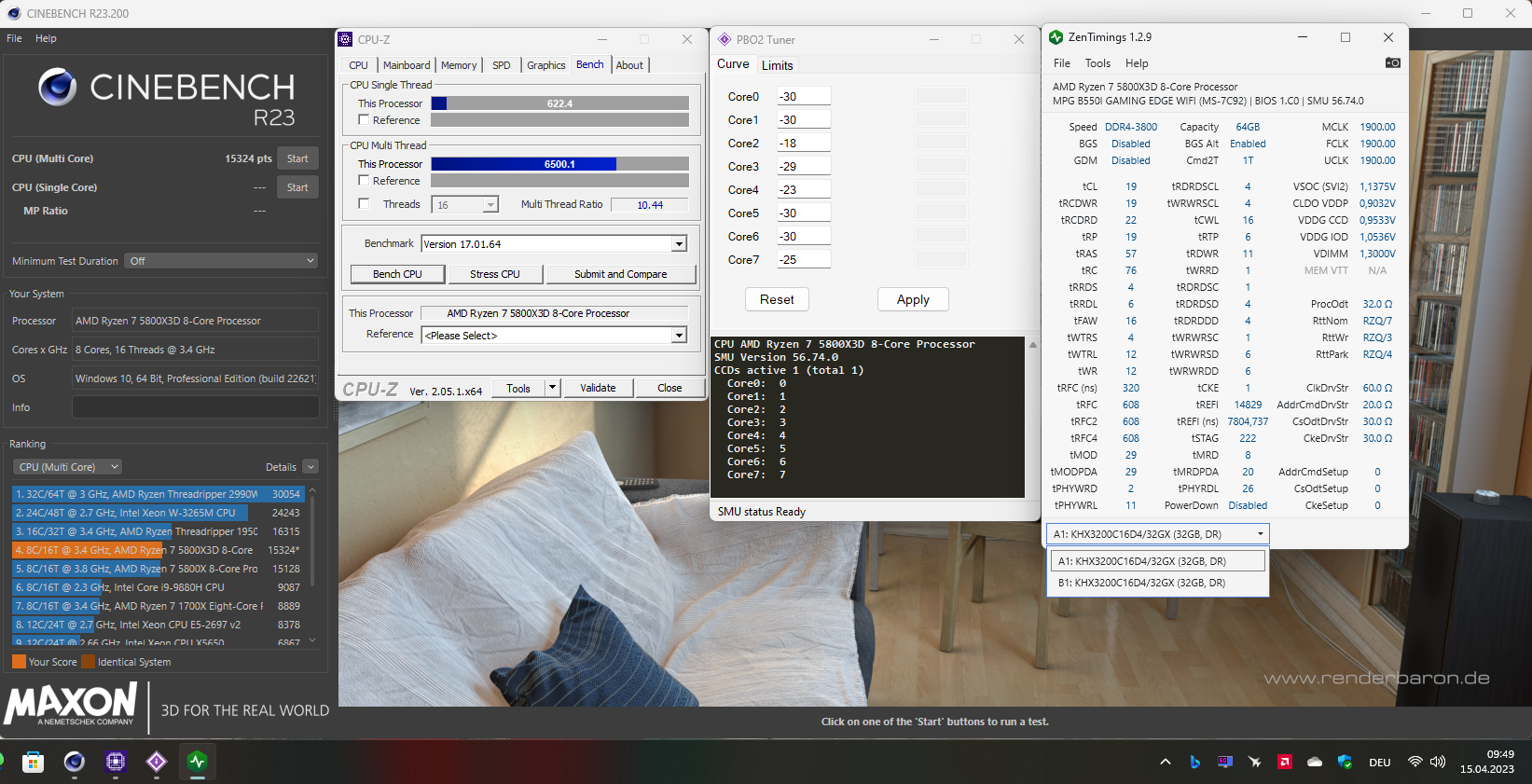Viewport: 1532px width, 784px height.
Task: Open the volume speaker tray icon
Action: 1438,762
